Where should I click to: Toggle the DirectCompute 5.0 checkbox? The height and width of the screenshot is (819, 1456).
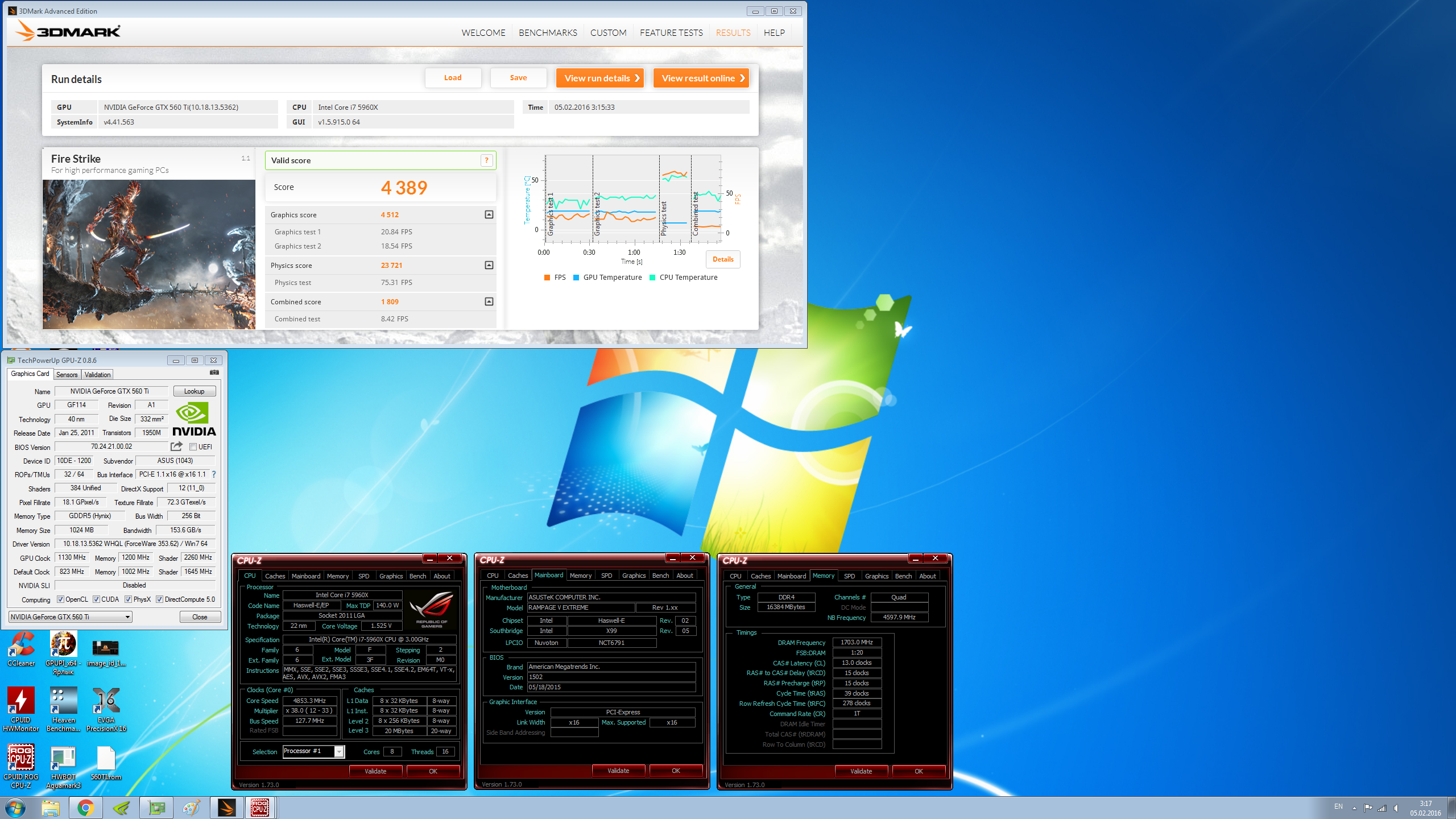tap(159, 599)
